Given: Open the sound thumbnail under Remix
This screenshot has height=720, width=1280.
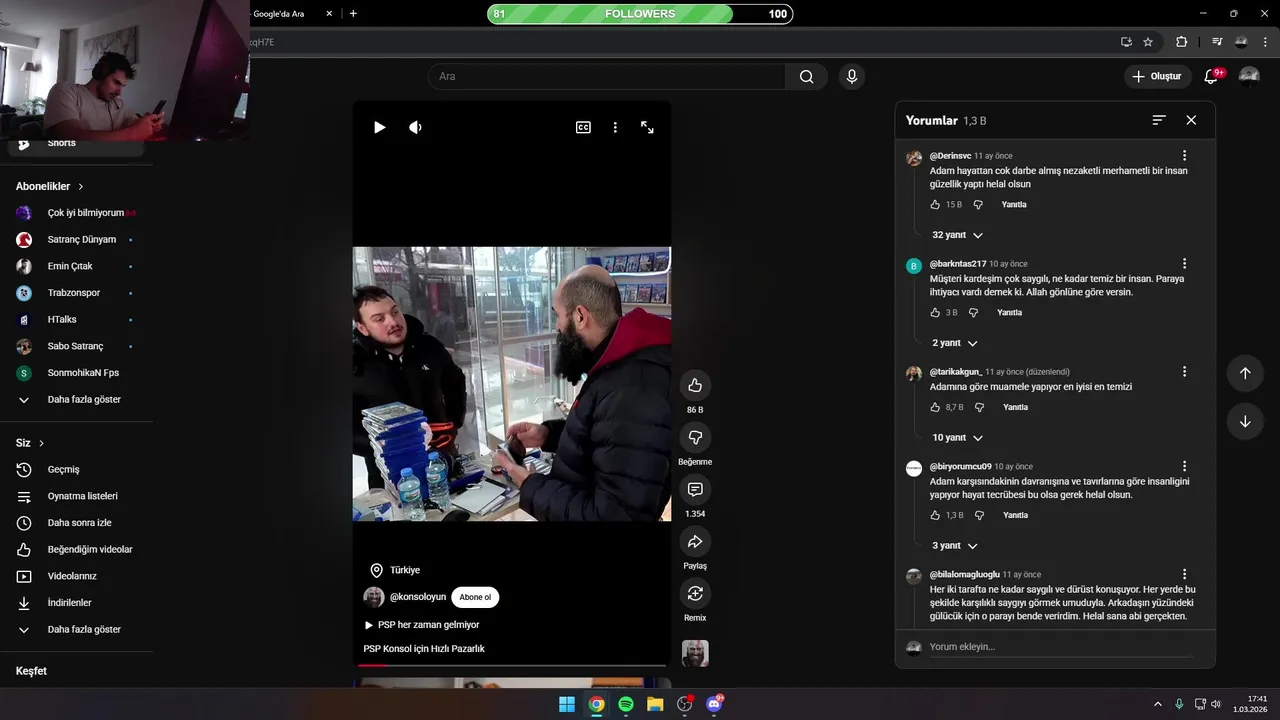Looking at the screenshot, I should [695, 653].
